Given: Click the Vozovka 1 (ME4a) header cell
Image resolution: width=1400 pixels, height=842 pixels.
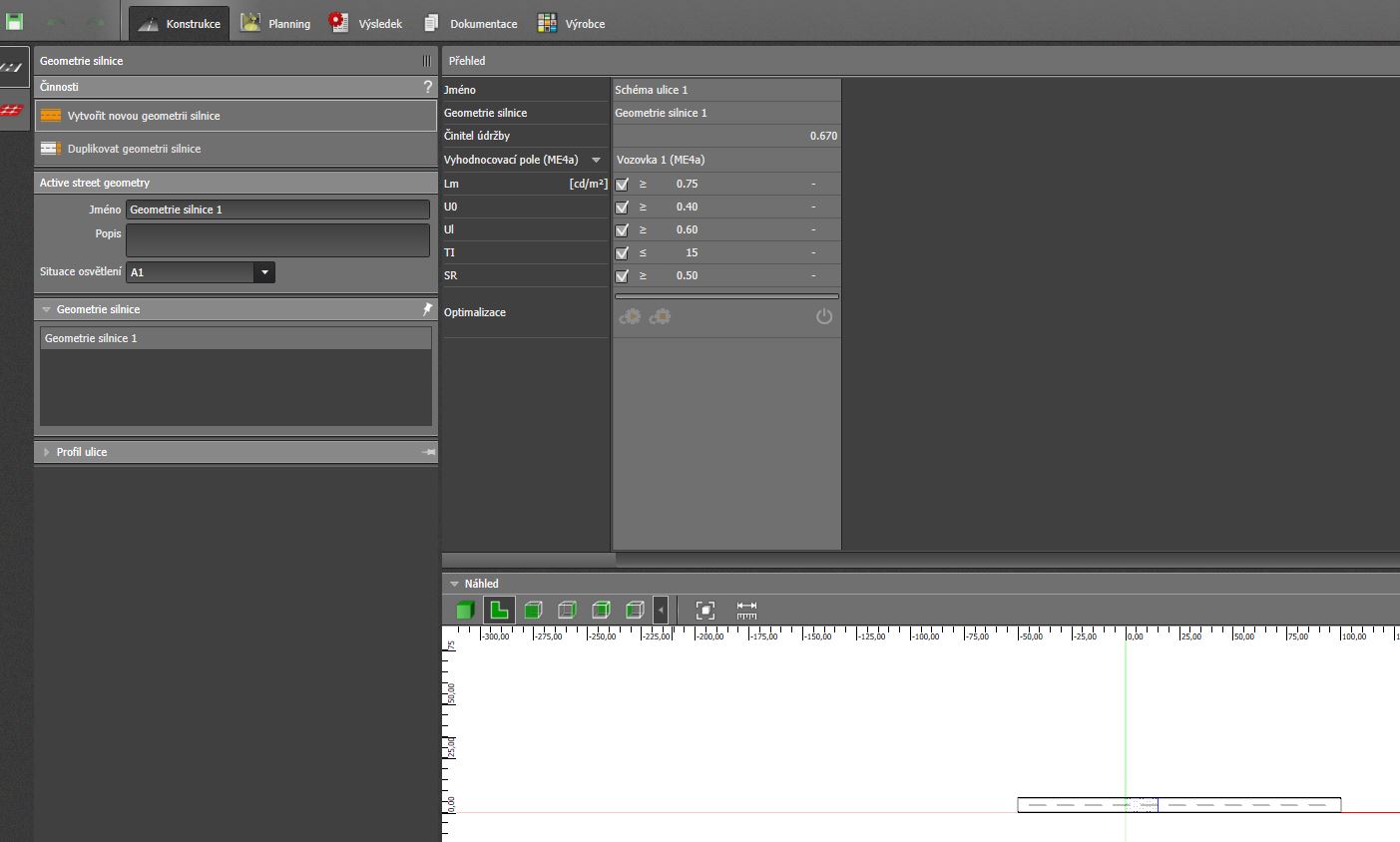Looking at the screenshot, I should (x=726, y=160).
